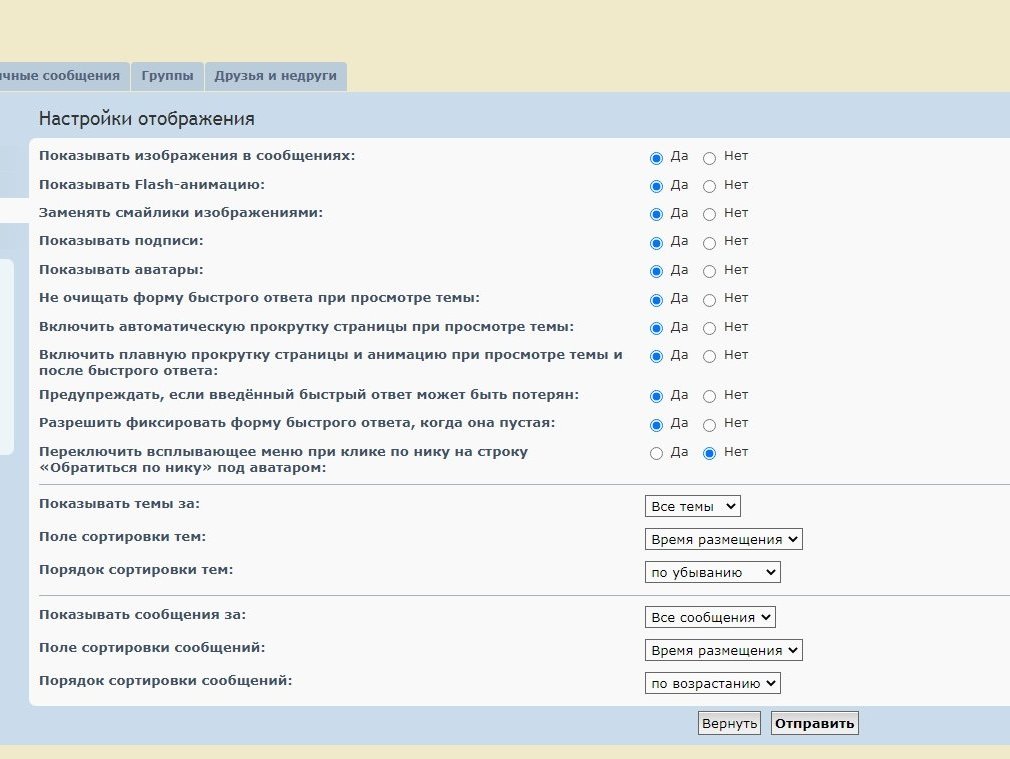Click the Отправить submit button

pos(814,724)
